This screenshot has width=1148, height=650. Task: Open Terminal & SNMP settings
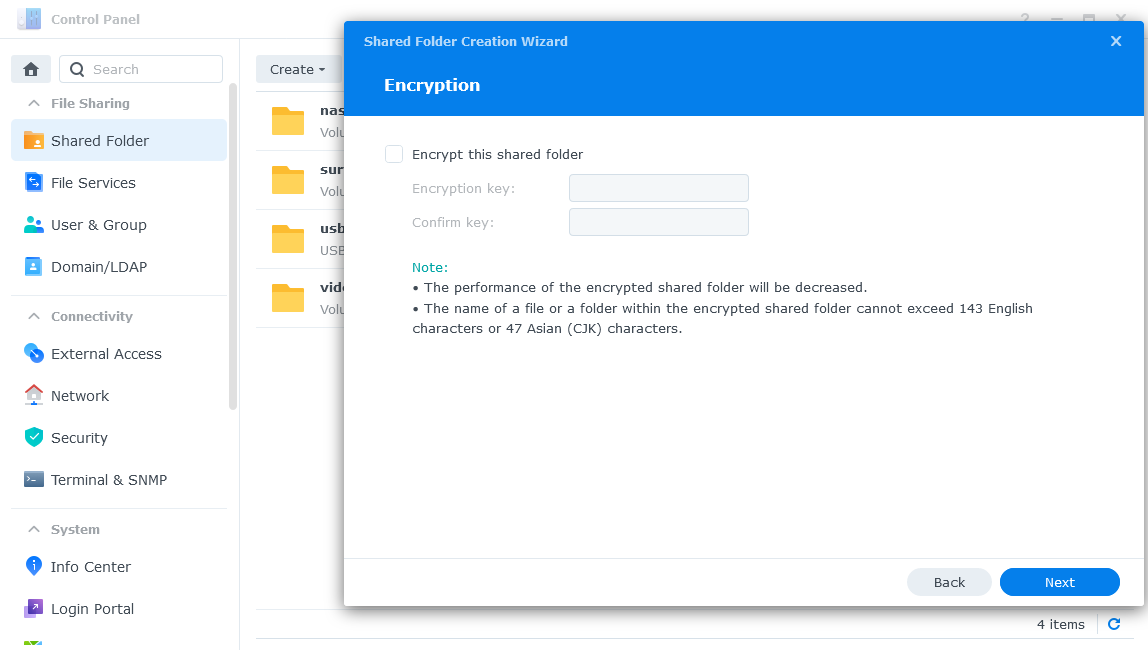tap(109, 480)
